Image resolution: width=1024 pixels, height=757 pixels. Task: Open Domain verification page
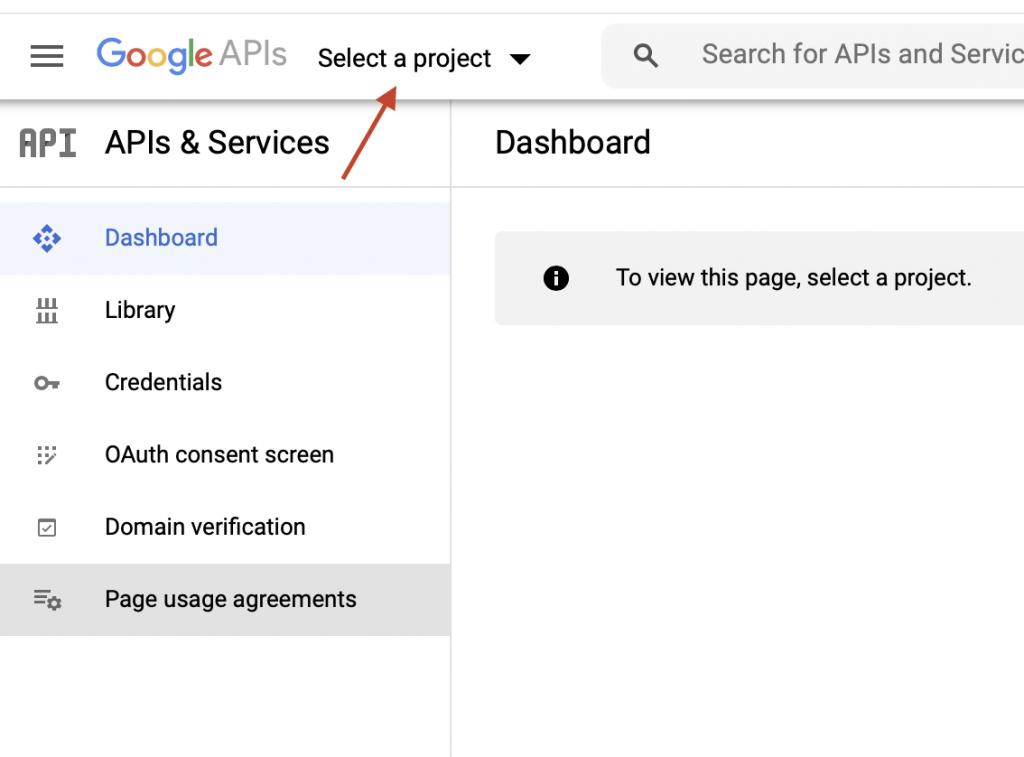225,527
